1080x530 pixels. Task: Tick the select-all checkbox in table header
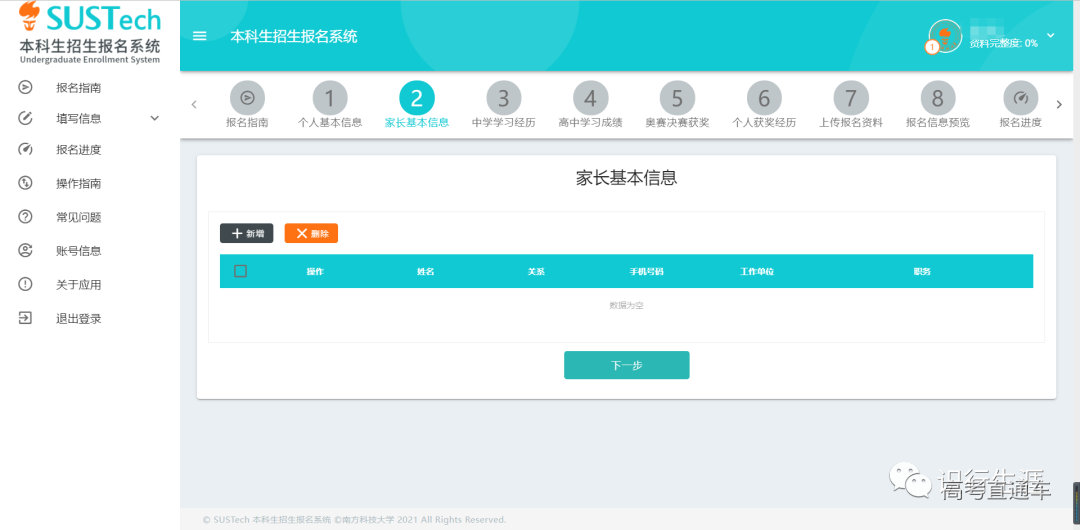pos(240,271)
